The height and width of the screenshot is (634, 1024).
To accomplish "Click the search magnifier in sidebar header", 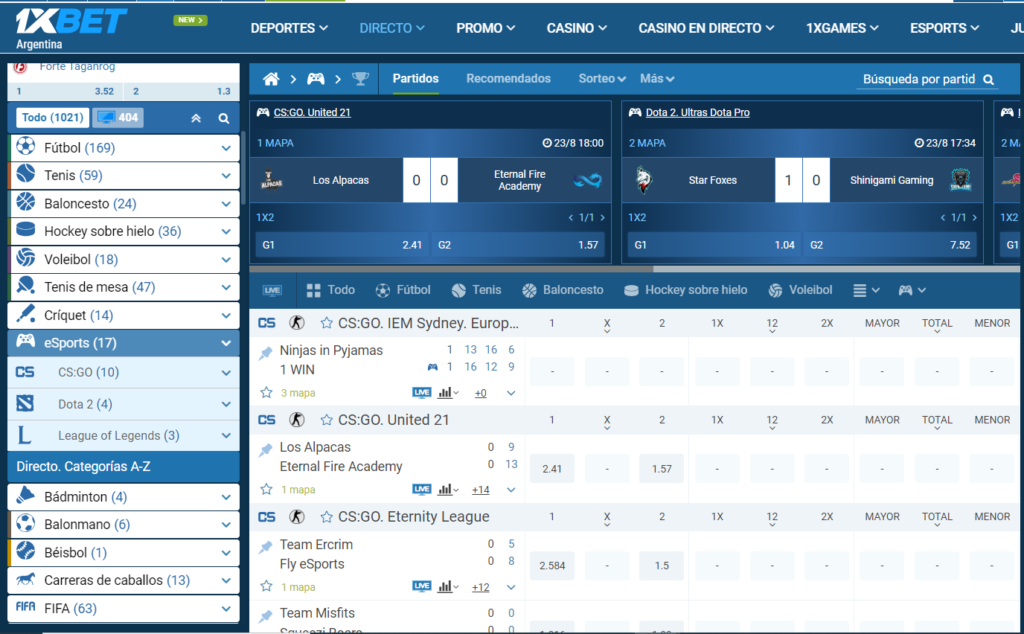I will tap(224, 118).
